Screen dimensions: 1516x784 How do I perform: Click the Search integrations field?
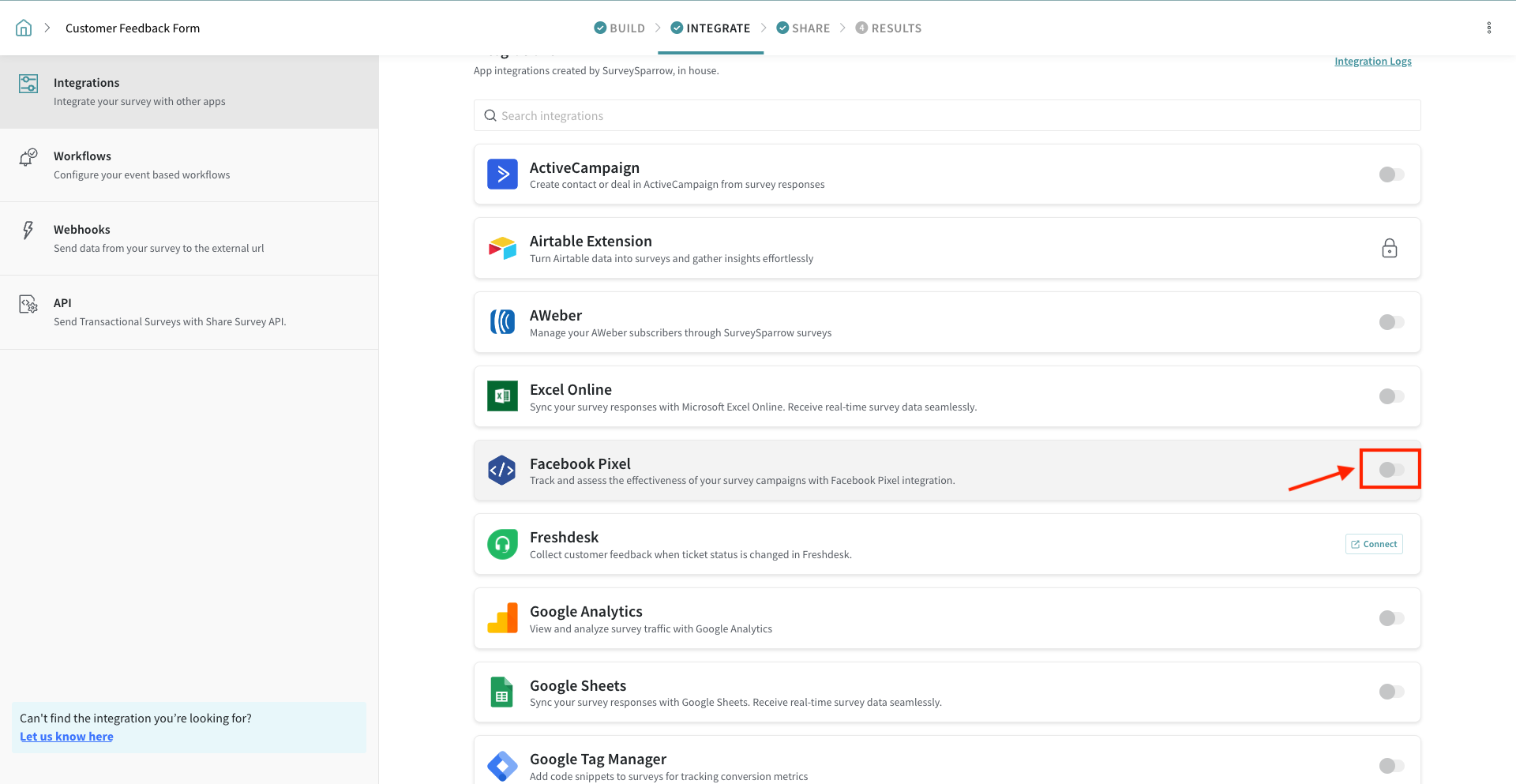[946, 116]
